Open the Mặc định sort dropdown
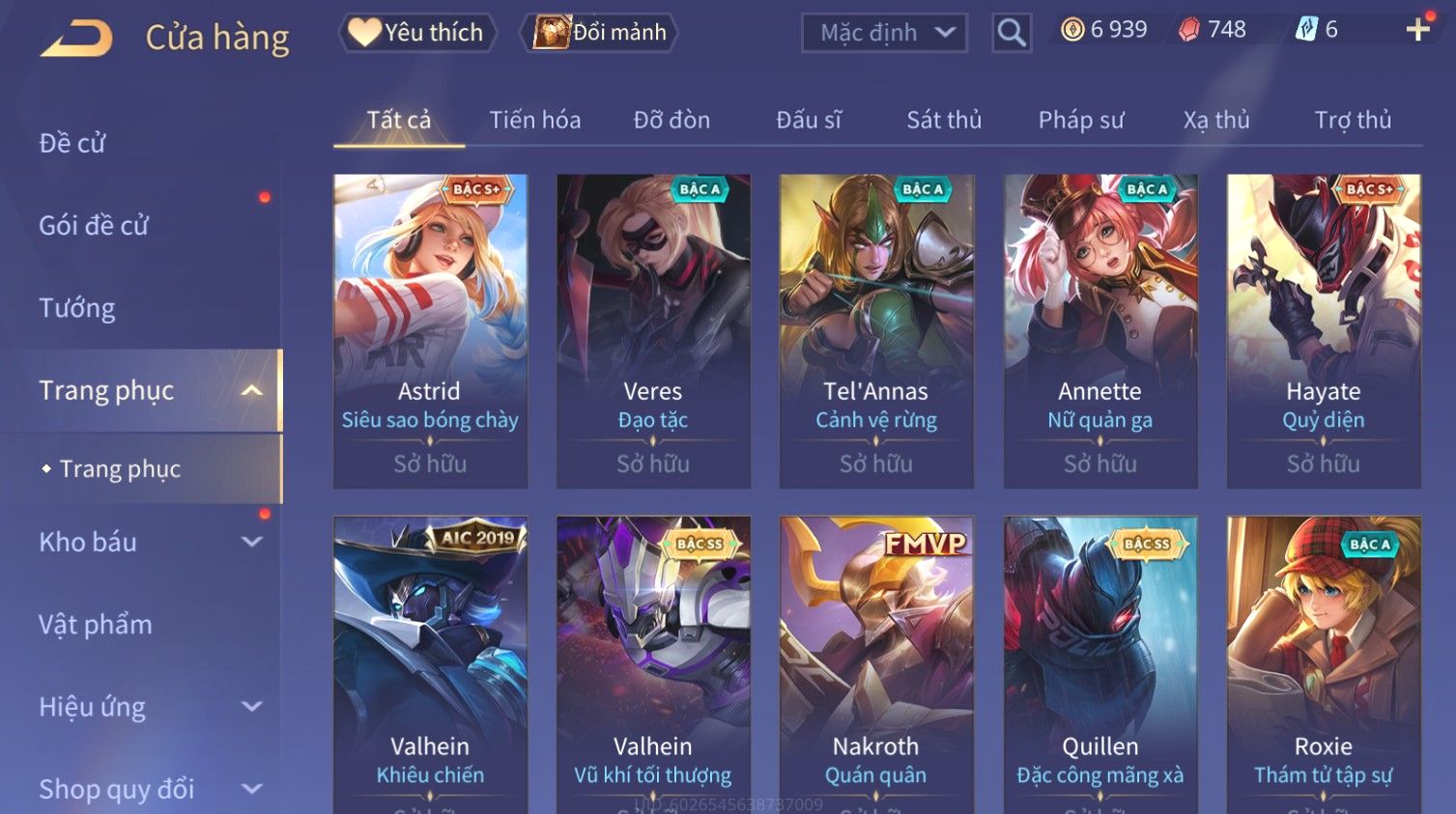This screenshot has height=814, width=1456. point(884,33)
